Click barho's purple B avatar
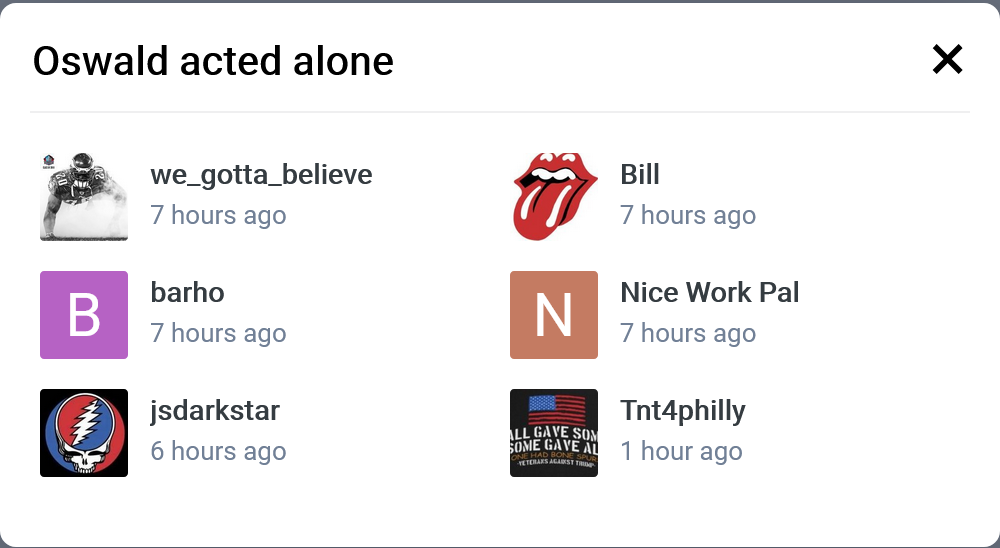 (x=84, y=315)
